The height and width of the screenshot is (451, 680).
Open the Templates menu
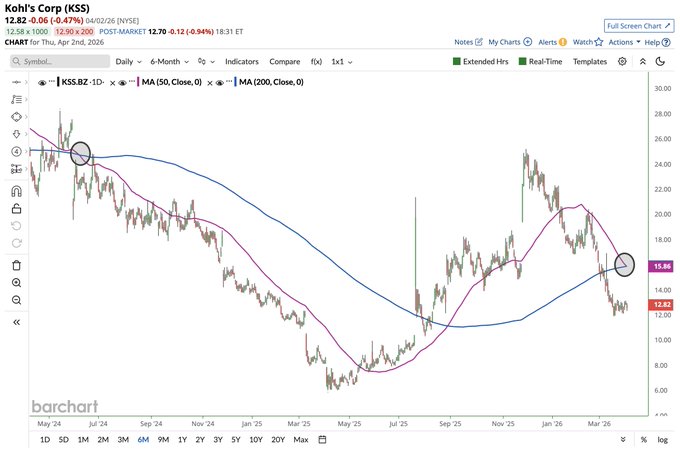(590, 62)
